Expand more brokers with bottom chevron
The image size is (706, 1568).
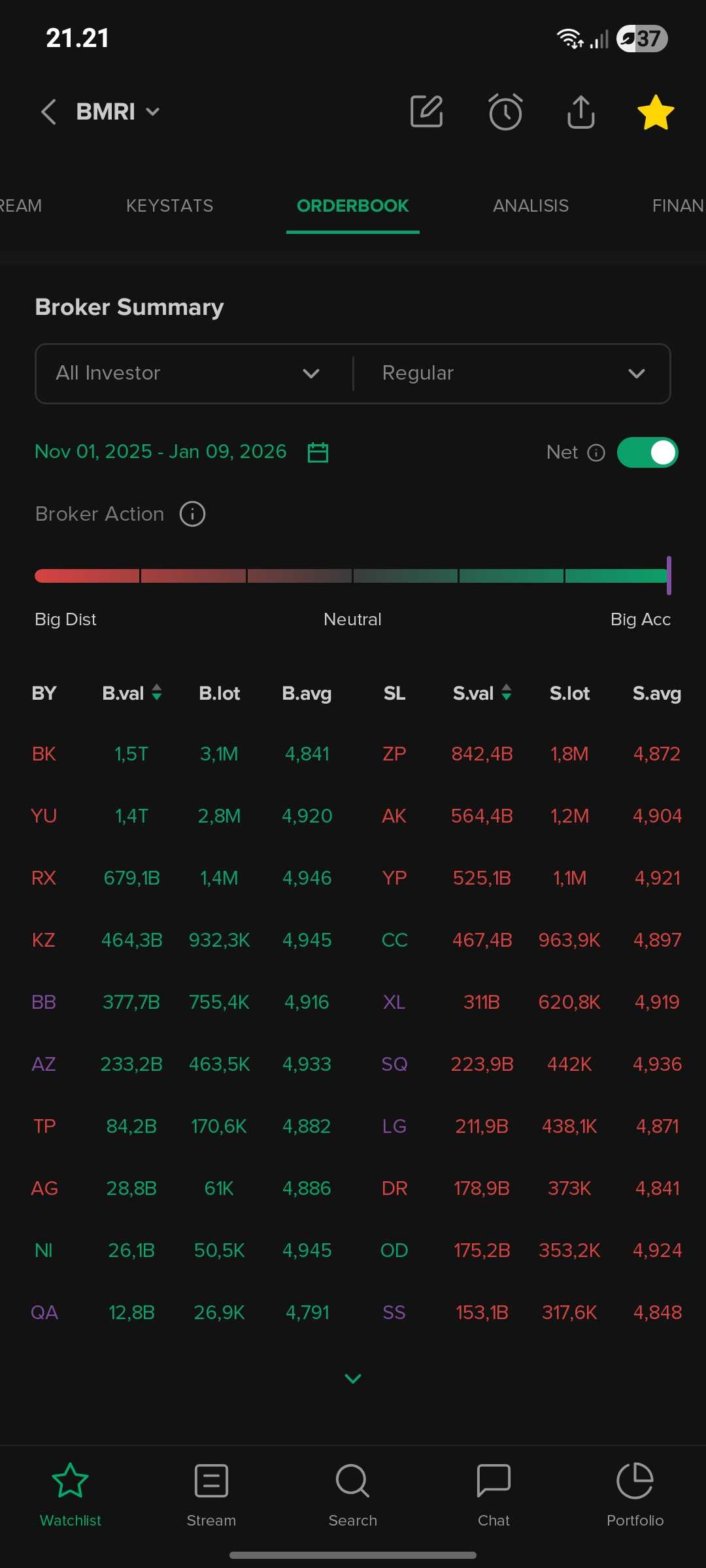(353, 1379)
